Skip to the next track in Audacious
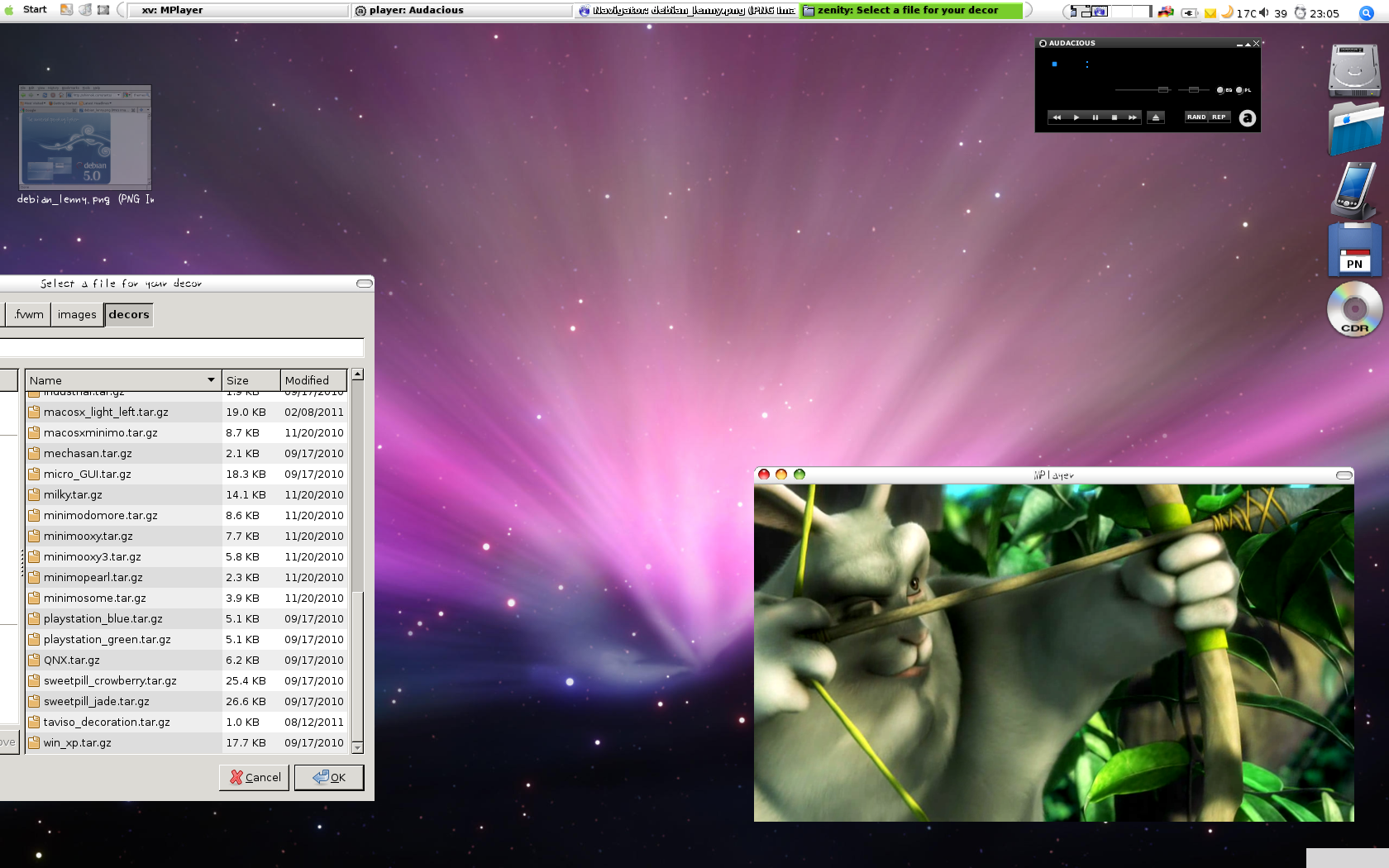This screenshot has height=868, width=1389. (x=1133, y=117)
